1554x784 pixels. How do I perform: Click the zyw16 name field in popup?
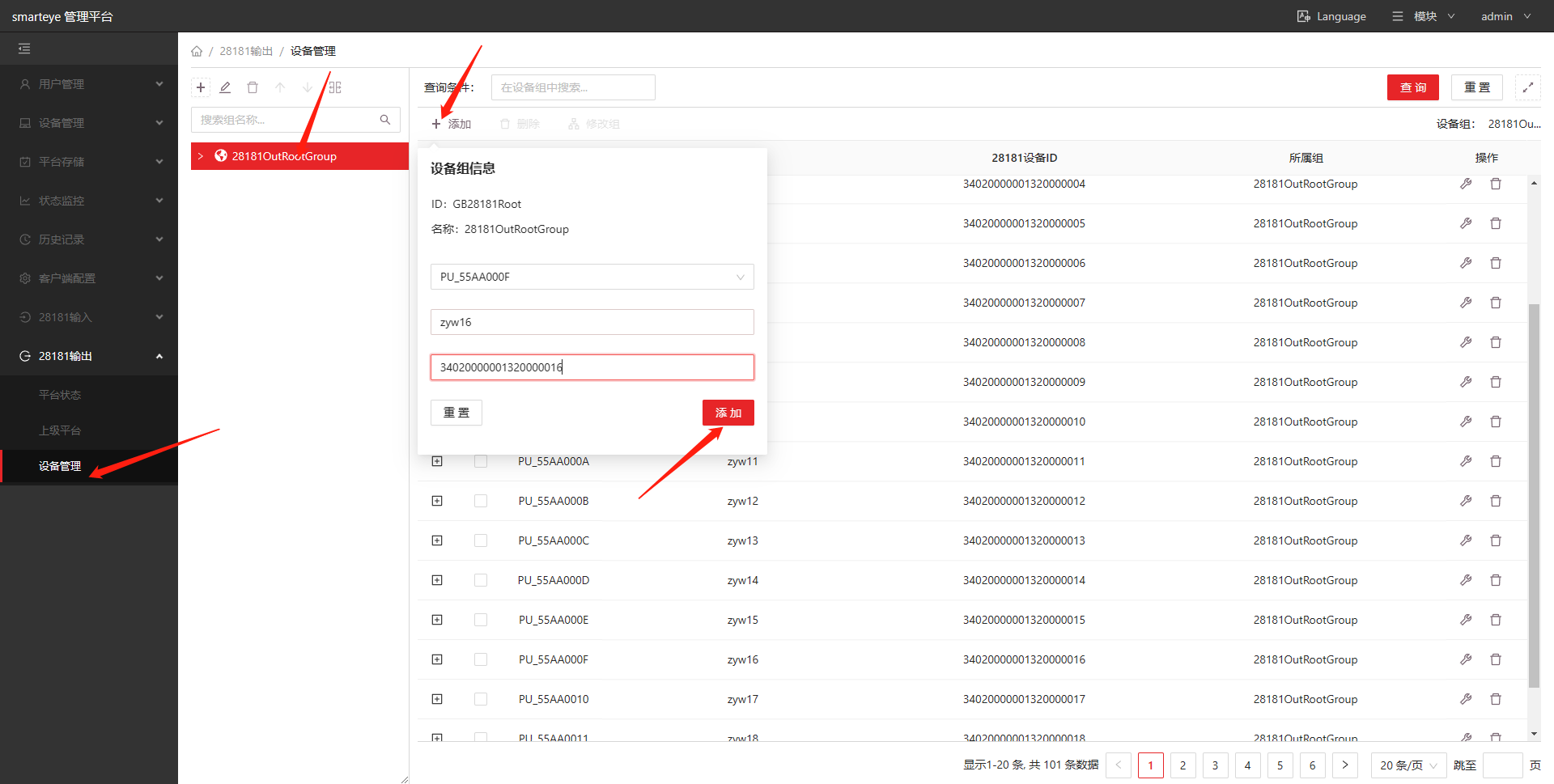coord(592,322)
